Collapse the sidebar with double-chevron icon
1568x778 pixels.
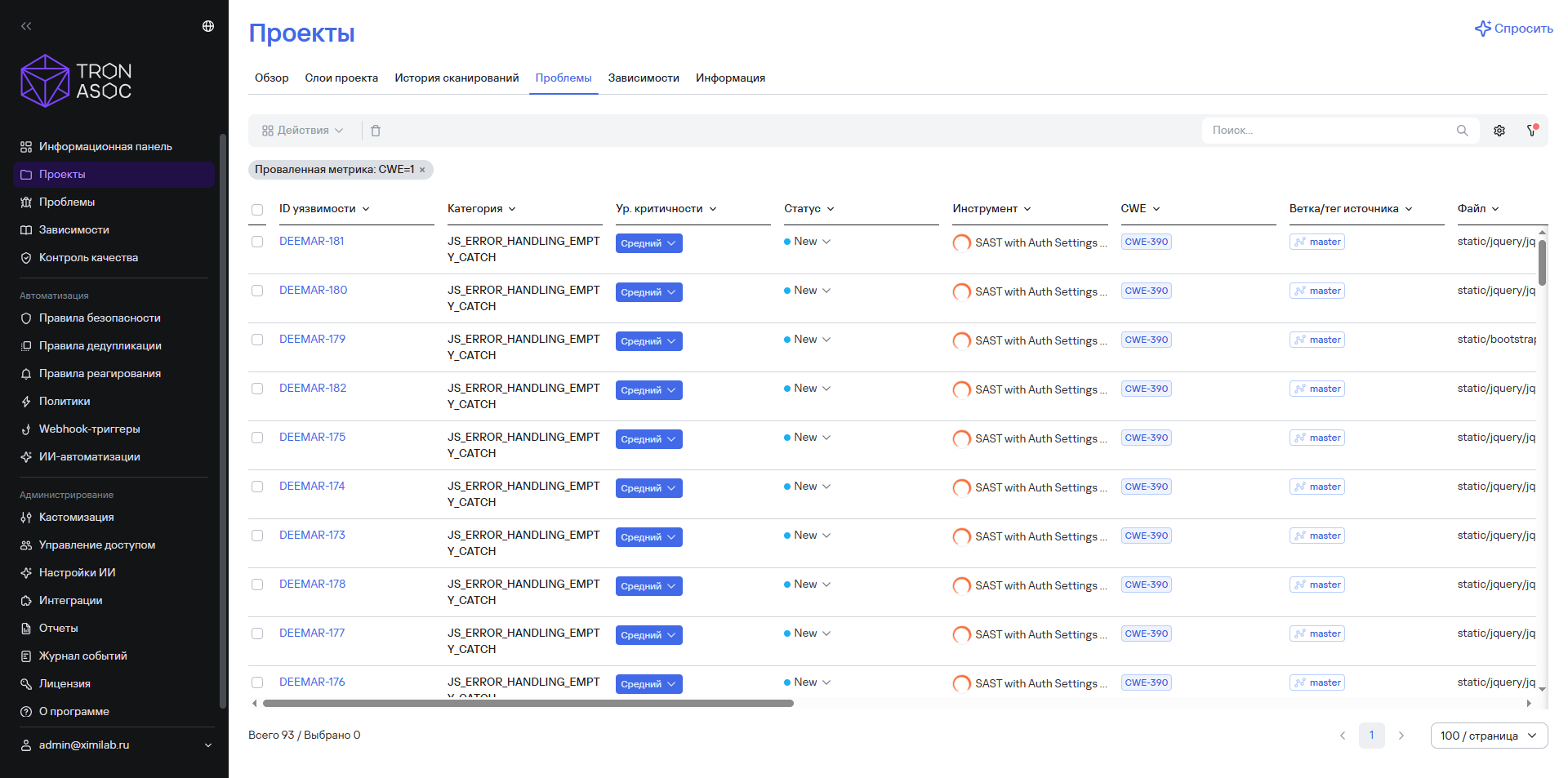click(26, 26)
